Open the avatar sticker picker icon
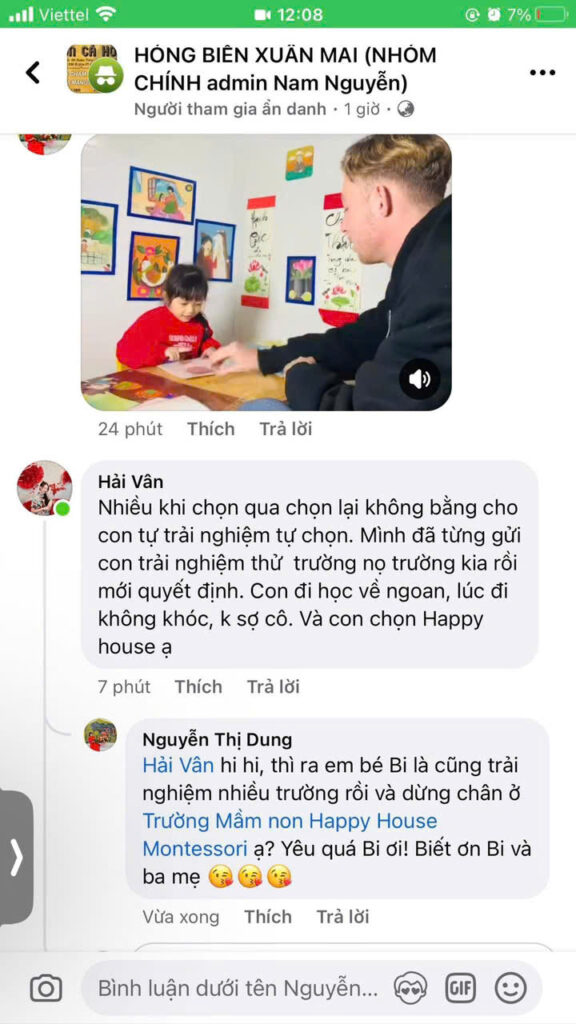Viewport: 576px width, 1024px height. point(410,988)
